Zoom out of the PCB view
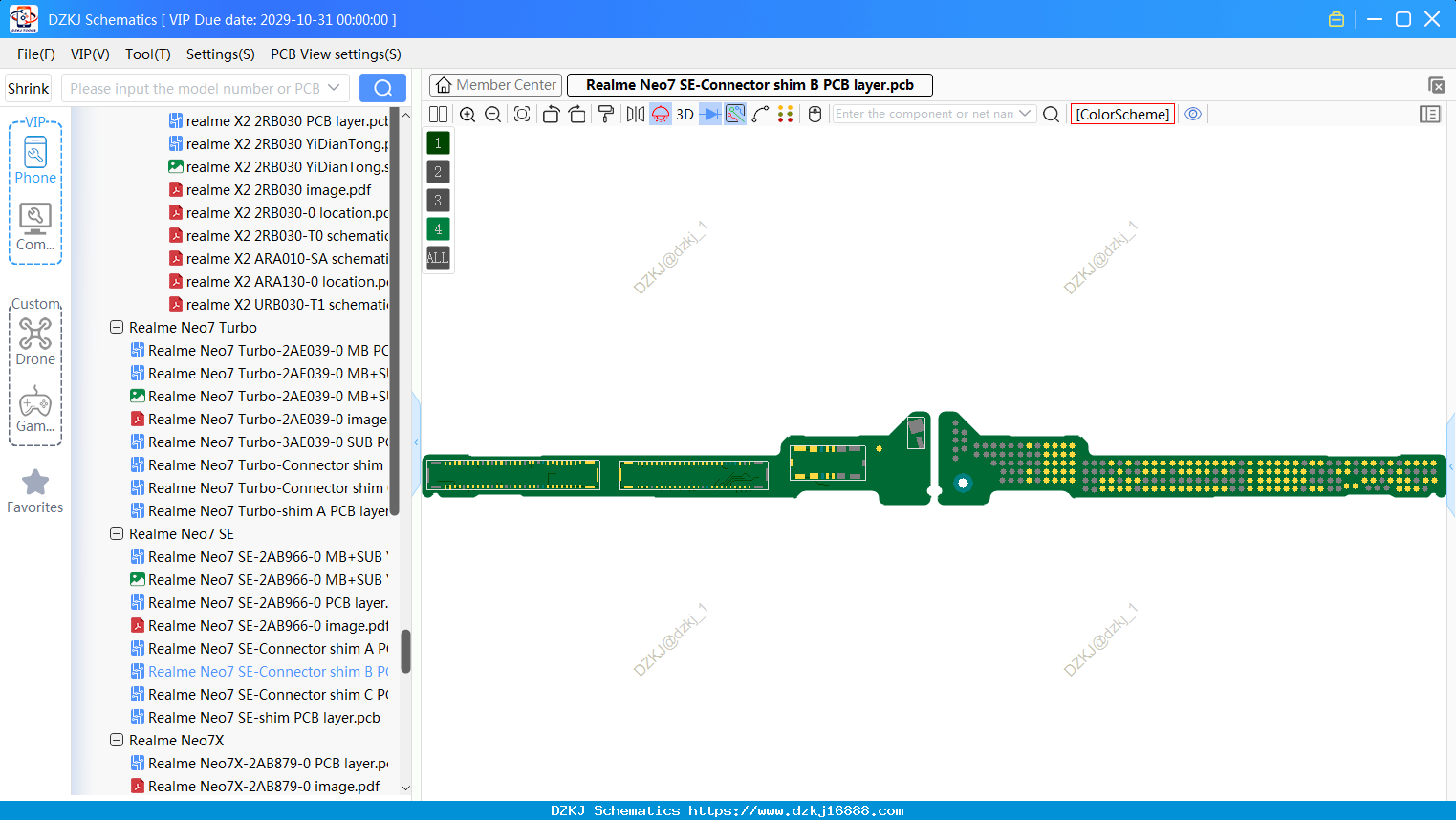 (x=493, y=114)
